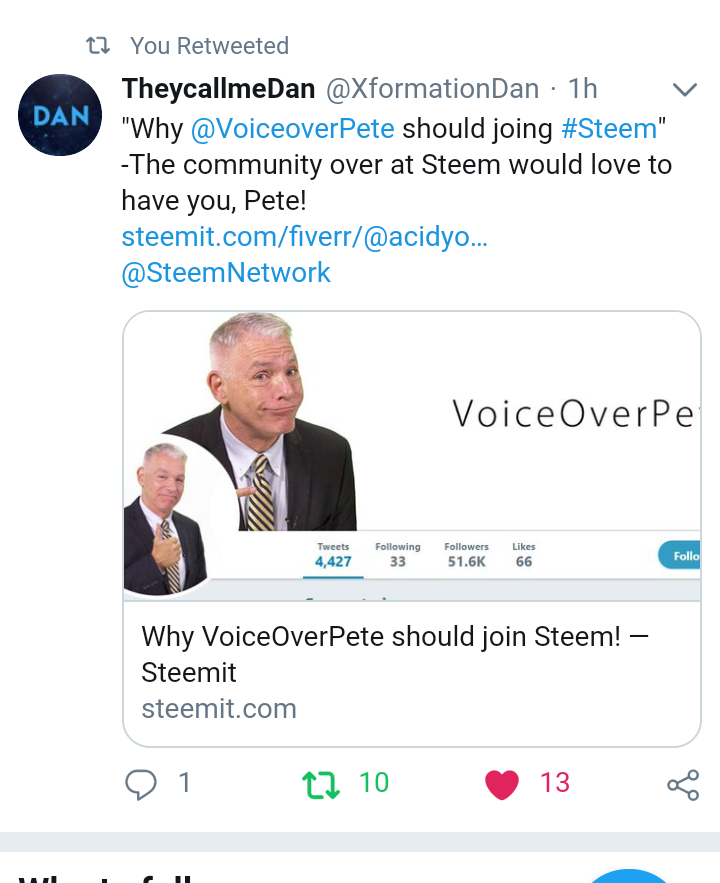Screen dimensions: 720x883
Task: Follow the steemit.com/fiverr/@acidyo link
Action: (x=305, y=237)
